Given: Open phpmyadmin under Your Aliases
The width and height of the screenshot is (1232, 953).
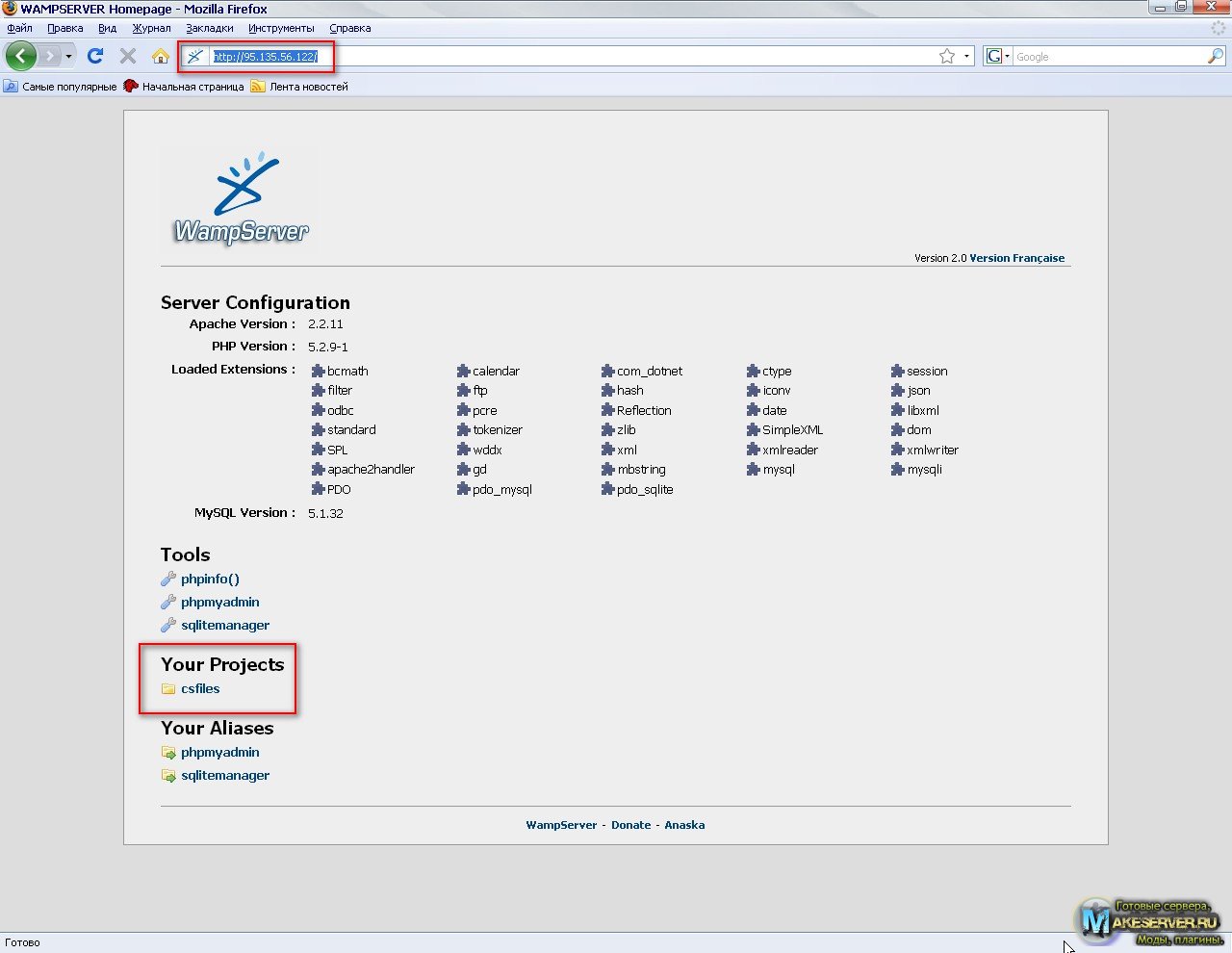Looking at the screenshot, I should 220,752.
